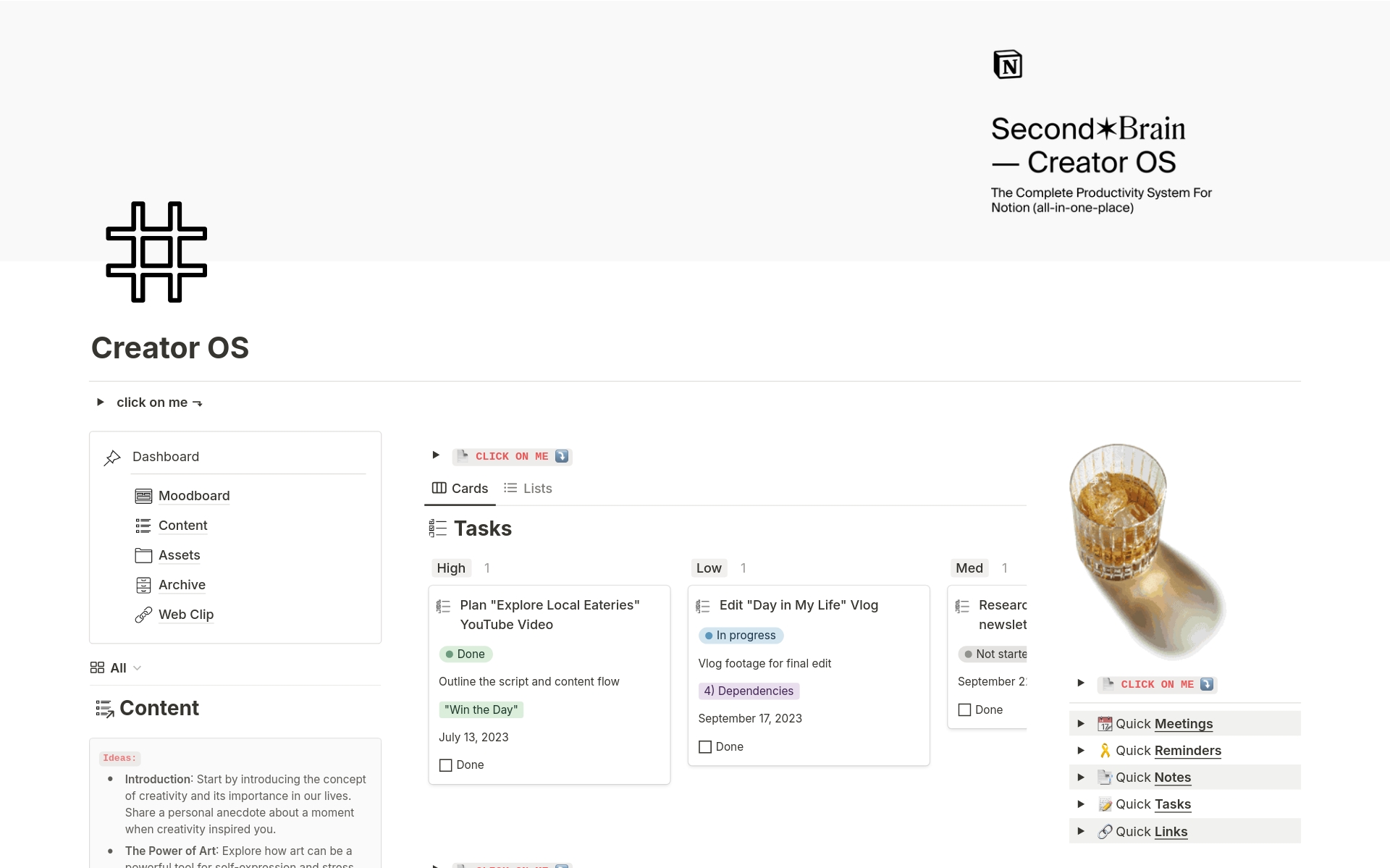Click the Archive cabinet icon

point(143,585)
